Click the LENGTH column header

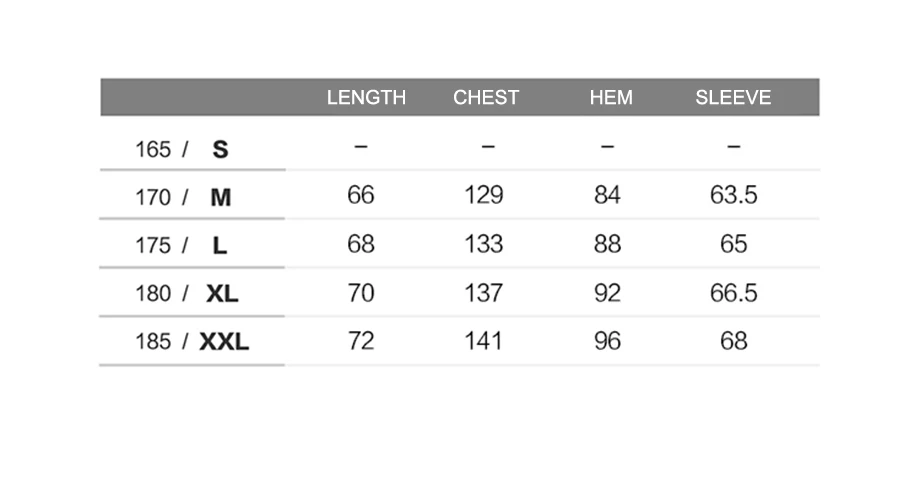366,97
